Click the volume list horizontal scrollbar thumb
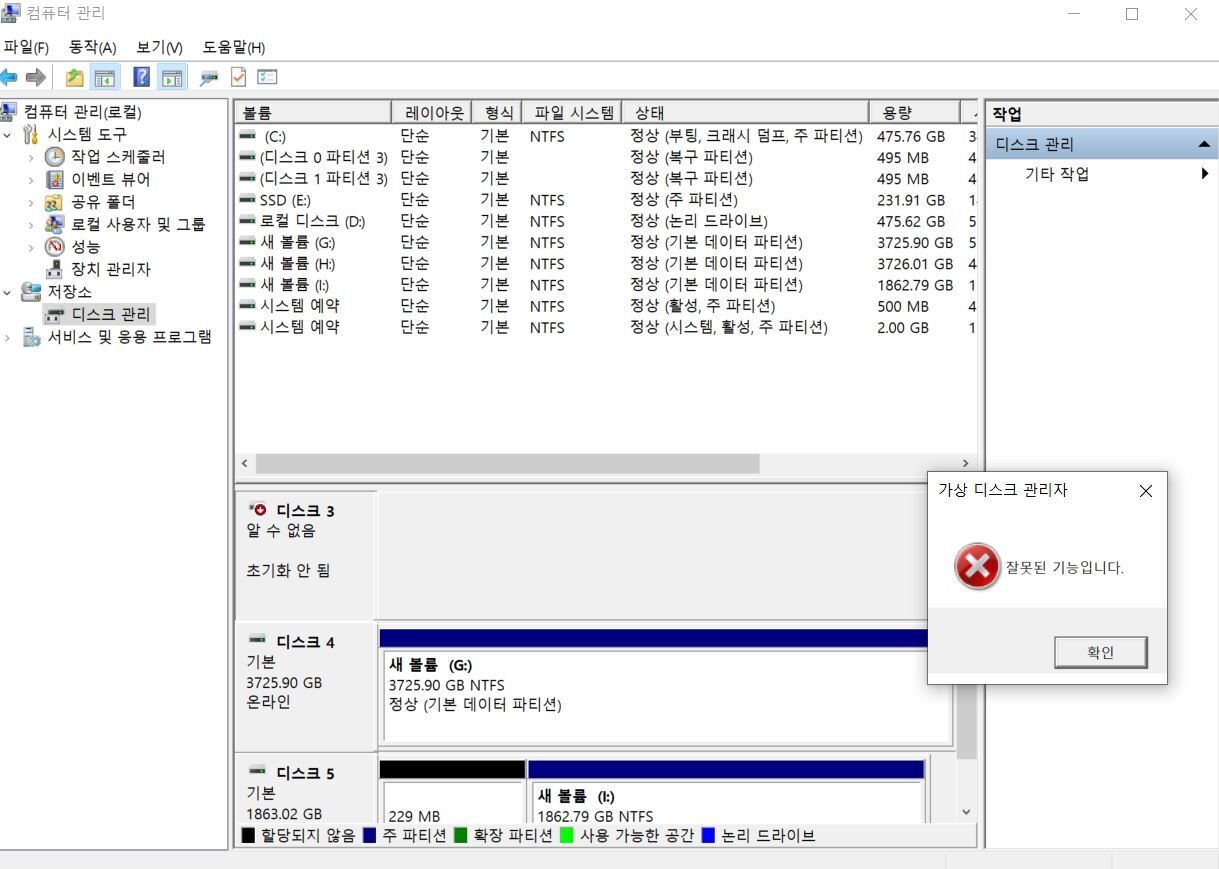 pyautogui.click(x=507, y=464)
